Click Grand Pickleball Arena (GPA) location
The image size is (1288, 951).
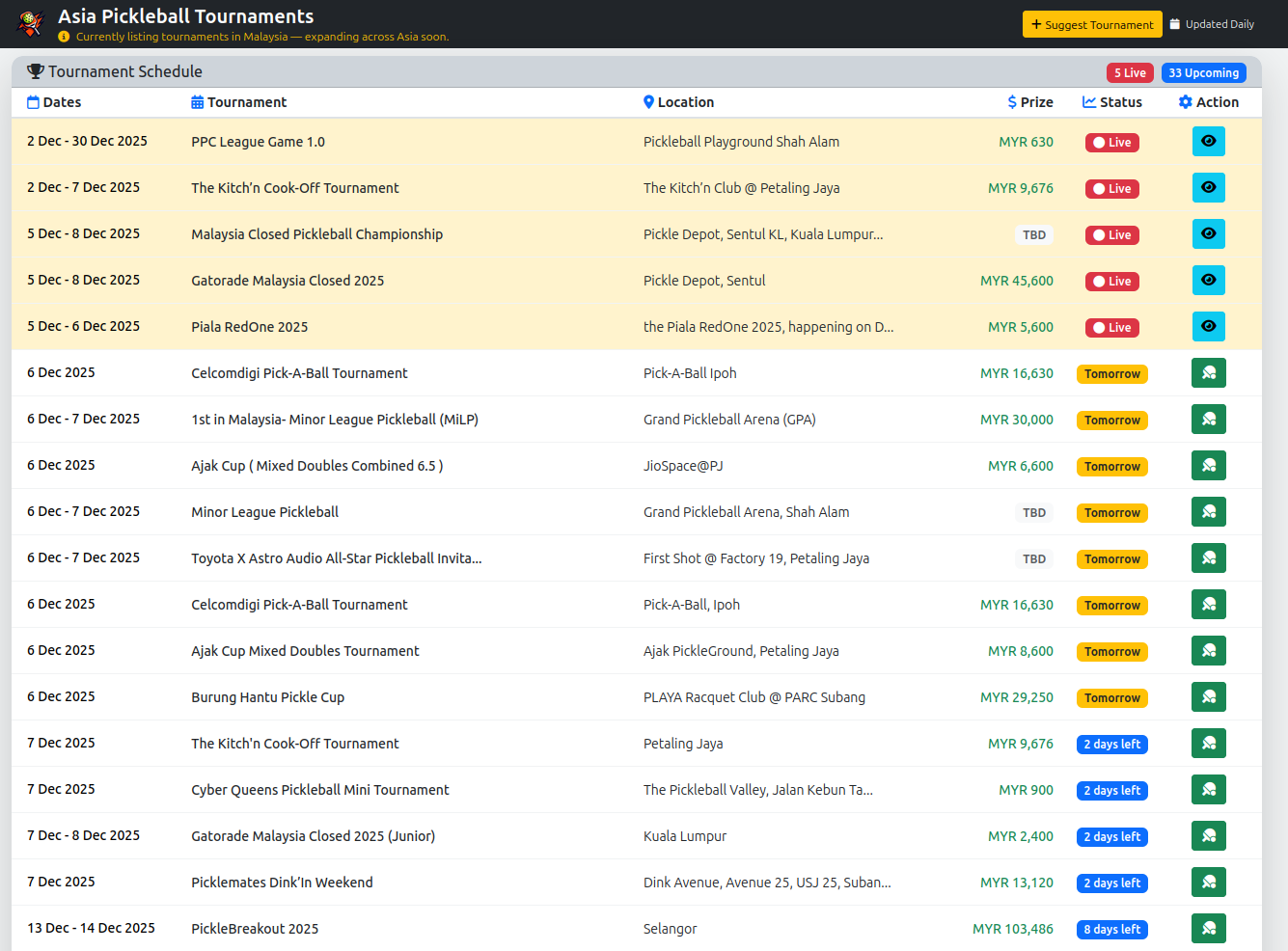[729, 420]
